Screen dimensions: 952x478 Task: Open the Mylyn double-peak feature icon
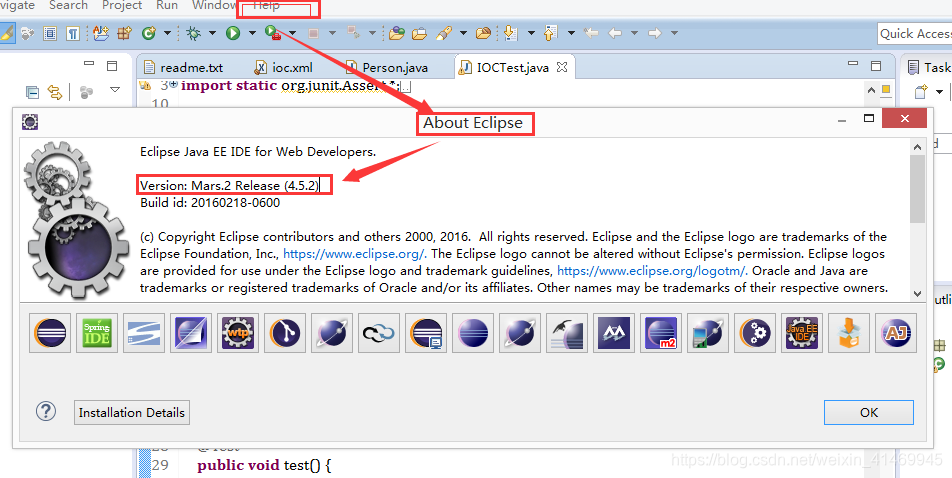(614, 333)
